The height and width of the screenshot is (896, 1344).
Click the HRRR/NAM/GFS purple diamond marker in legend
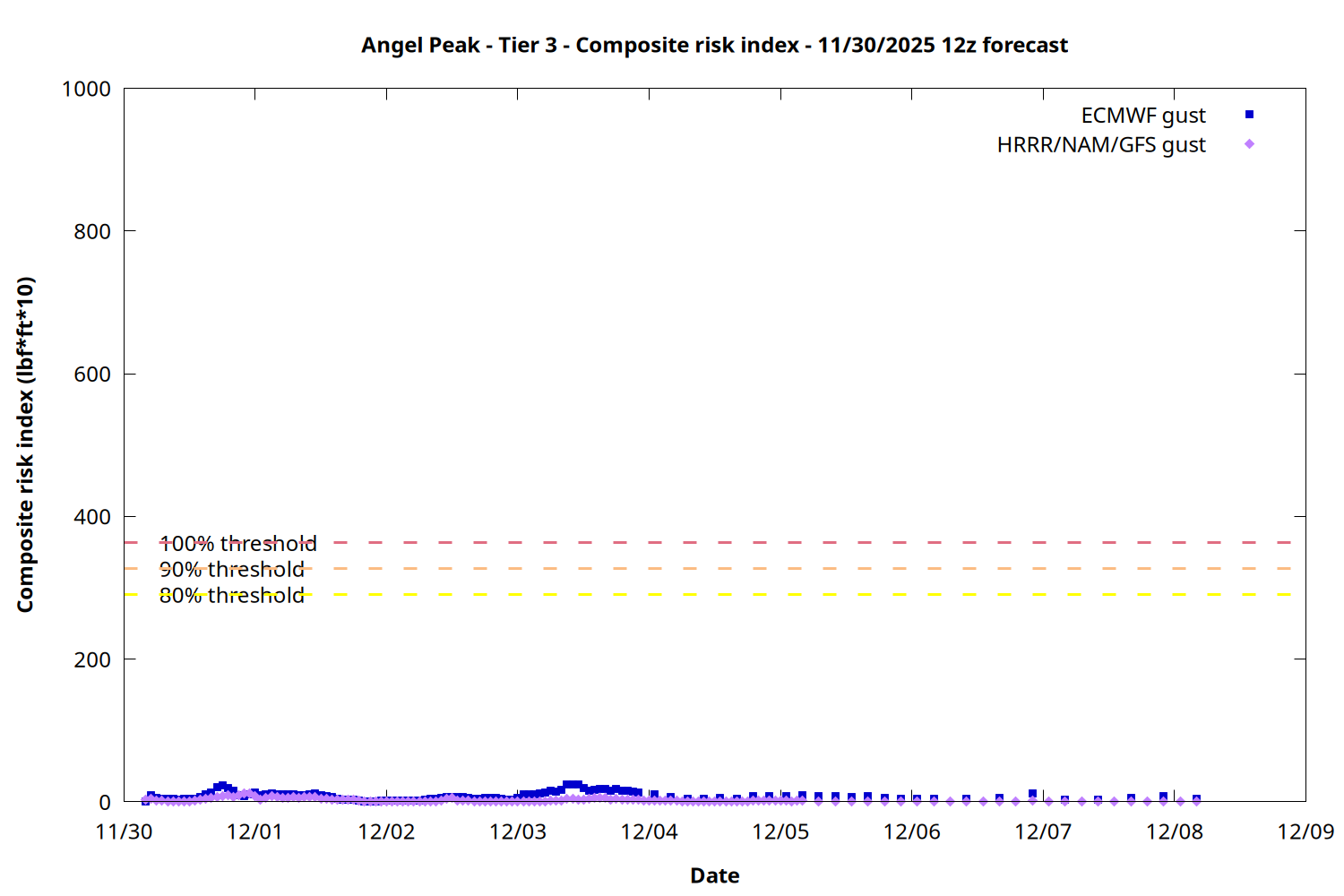coord(1249,144)
